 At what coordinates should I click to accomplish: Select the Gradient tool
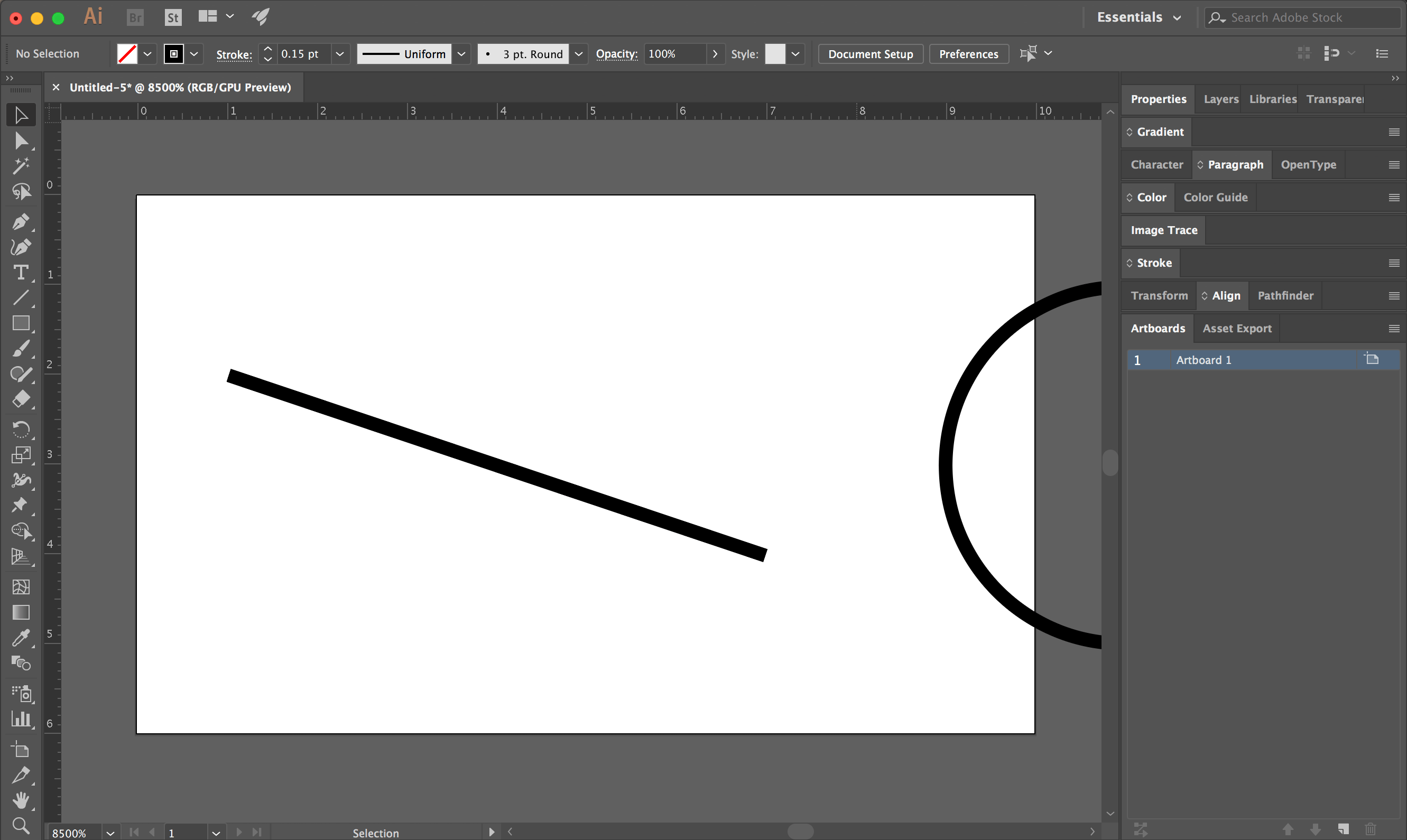tap(21, 612)
